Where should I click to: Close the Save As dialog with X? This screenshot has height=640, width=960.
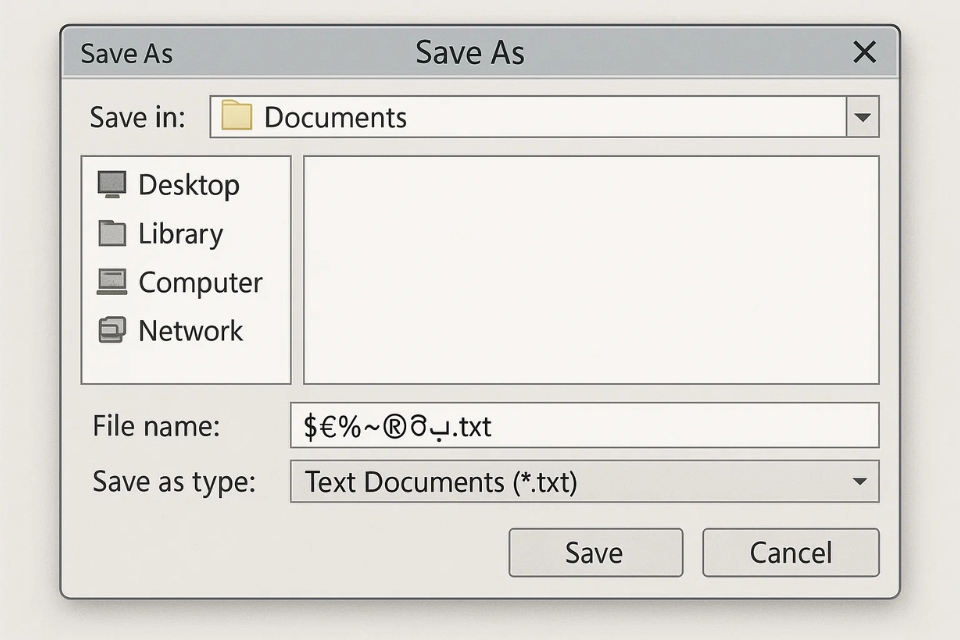pos(864,53)
